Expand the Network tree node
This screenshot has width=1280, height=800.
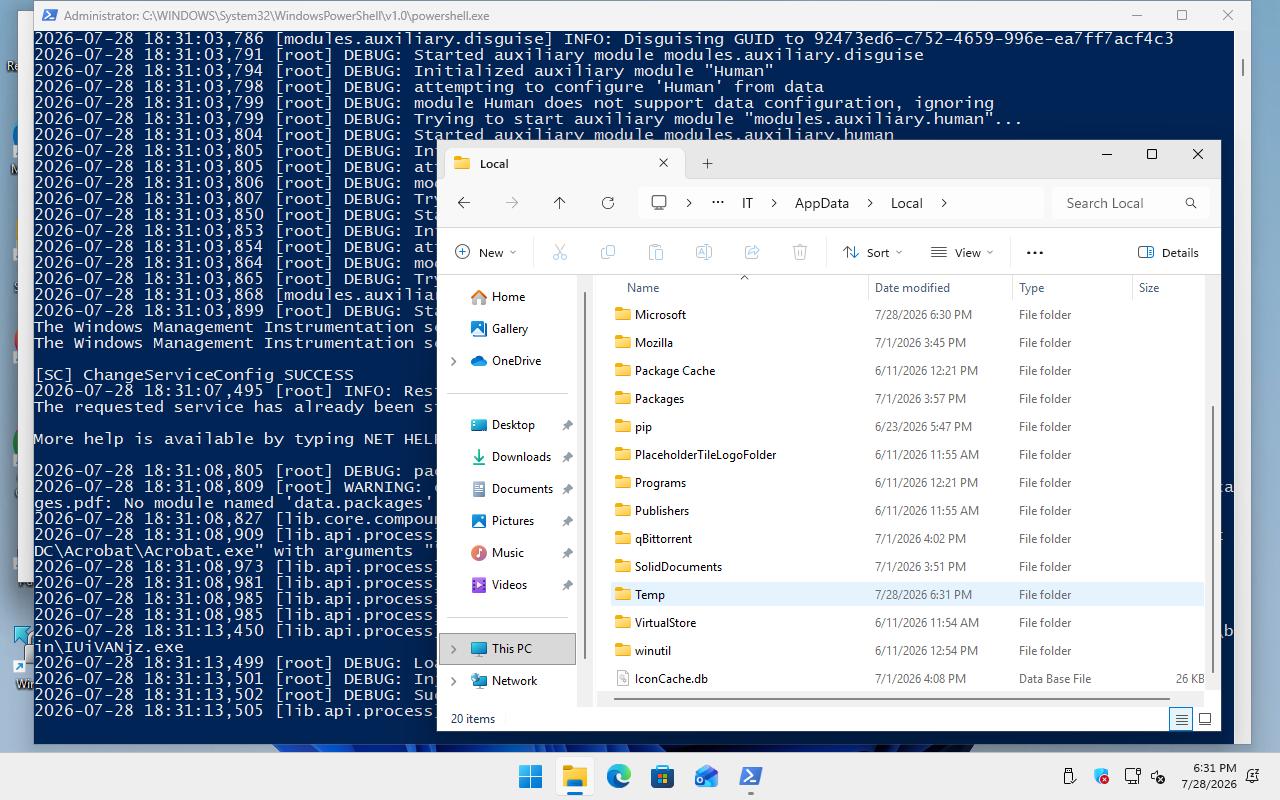click(453, 681)
